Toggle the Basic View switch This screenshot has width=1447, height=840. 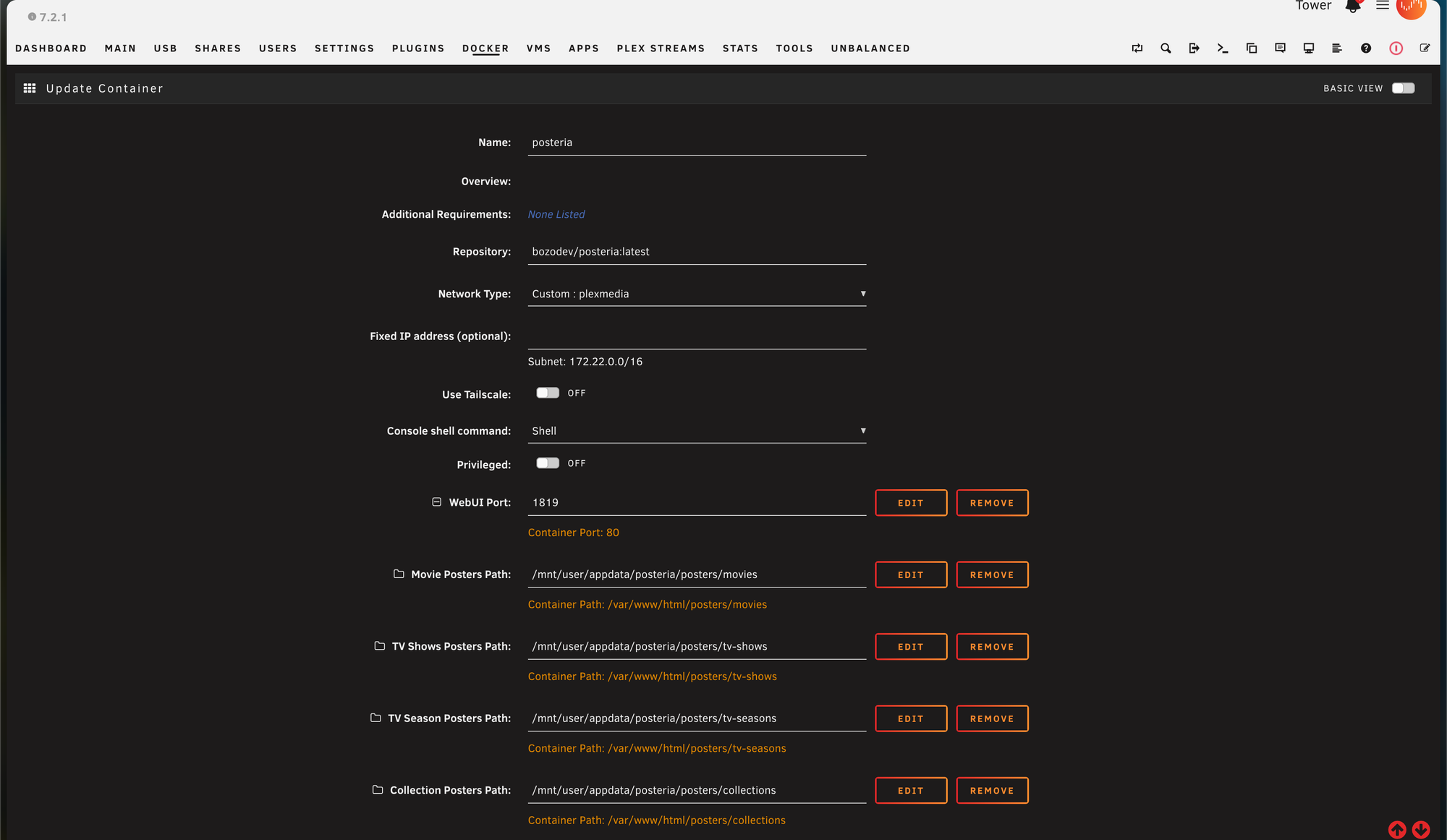coord(1403,88)
